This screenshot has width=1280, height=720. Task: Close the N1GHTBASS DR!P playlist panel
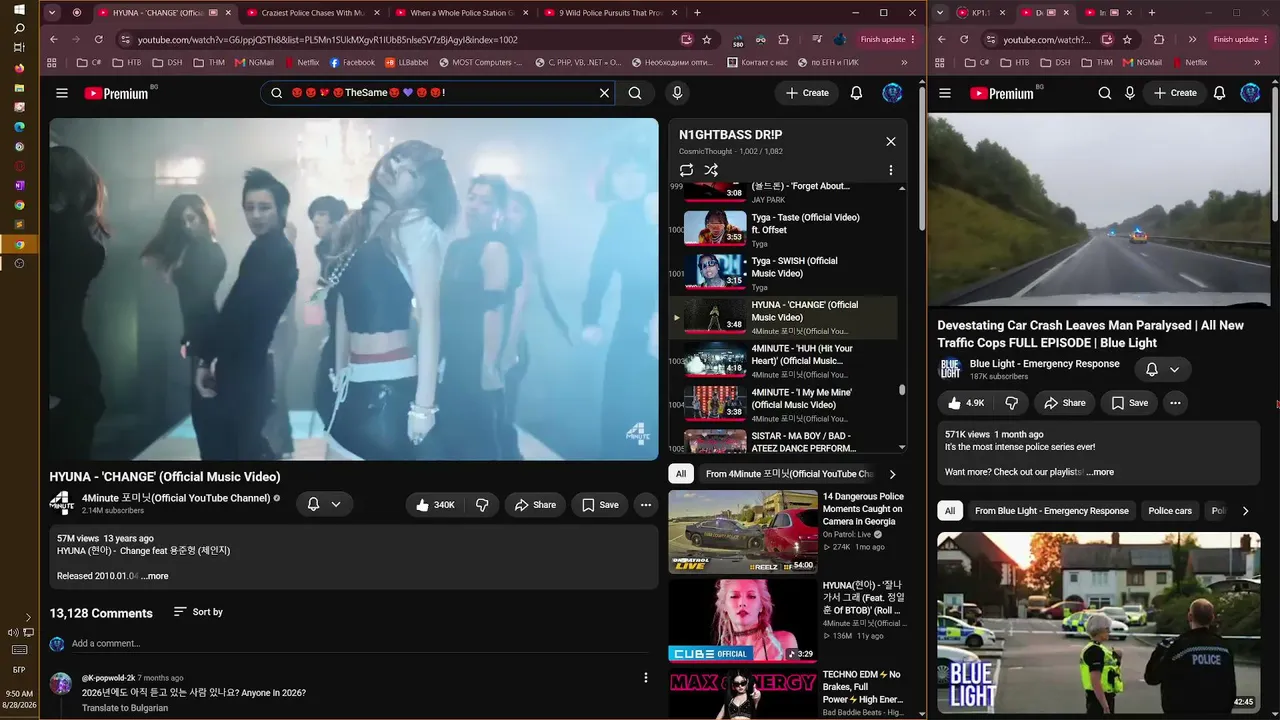[891, 141]
